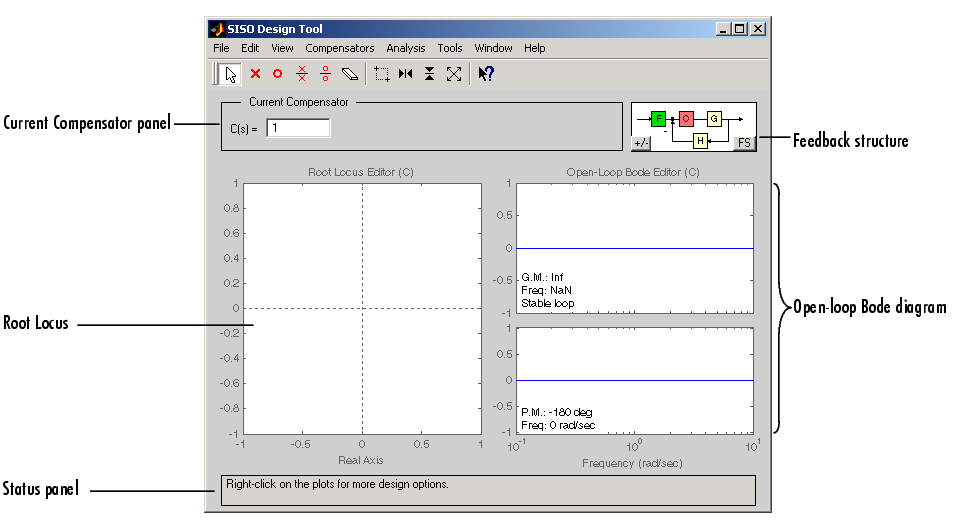
Task: Open the View menu
Action: point(282,48)
